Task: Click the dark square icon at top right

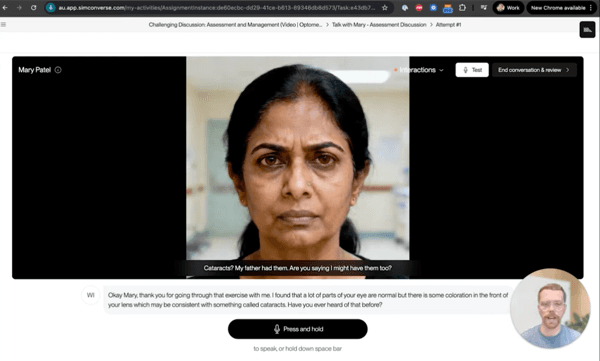Action: pyautogui.click(x=587, y=30)
